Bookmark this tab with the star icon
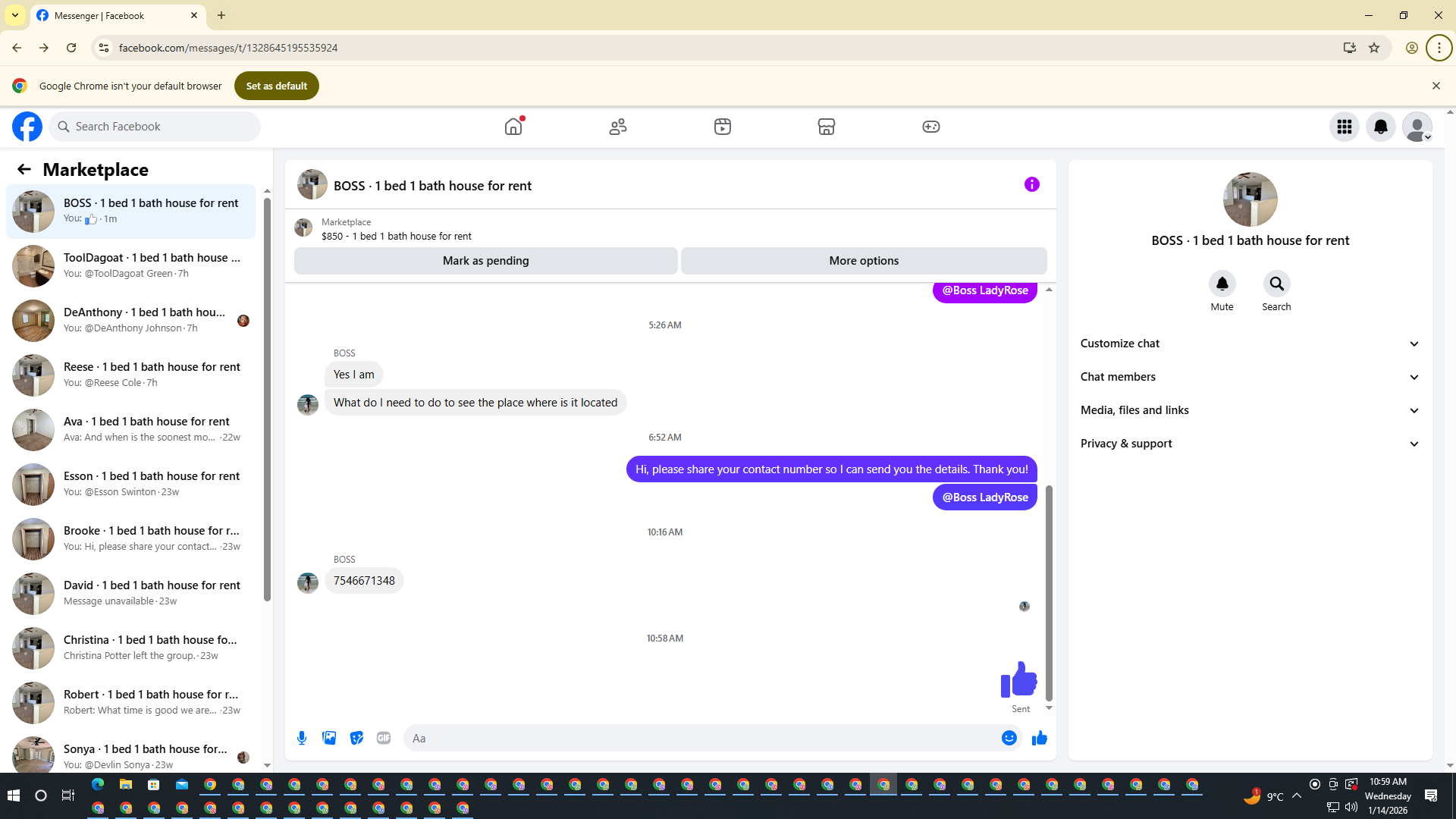Screen dimensions: 1456x819 (x=1374, y=48)
